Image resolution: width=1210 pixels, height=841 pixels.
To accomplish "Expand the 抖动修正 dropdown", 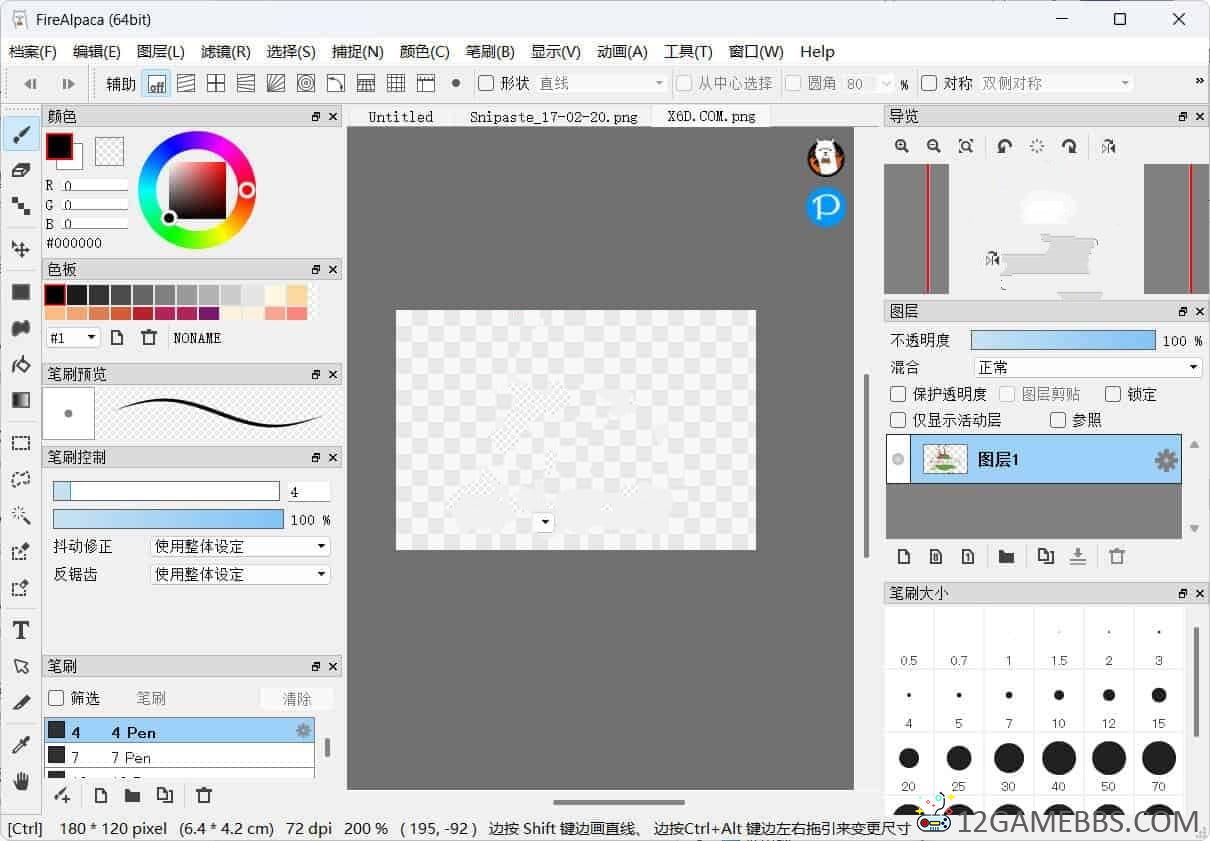I will (x=239, y=546).
